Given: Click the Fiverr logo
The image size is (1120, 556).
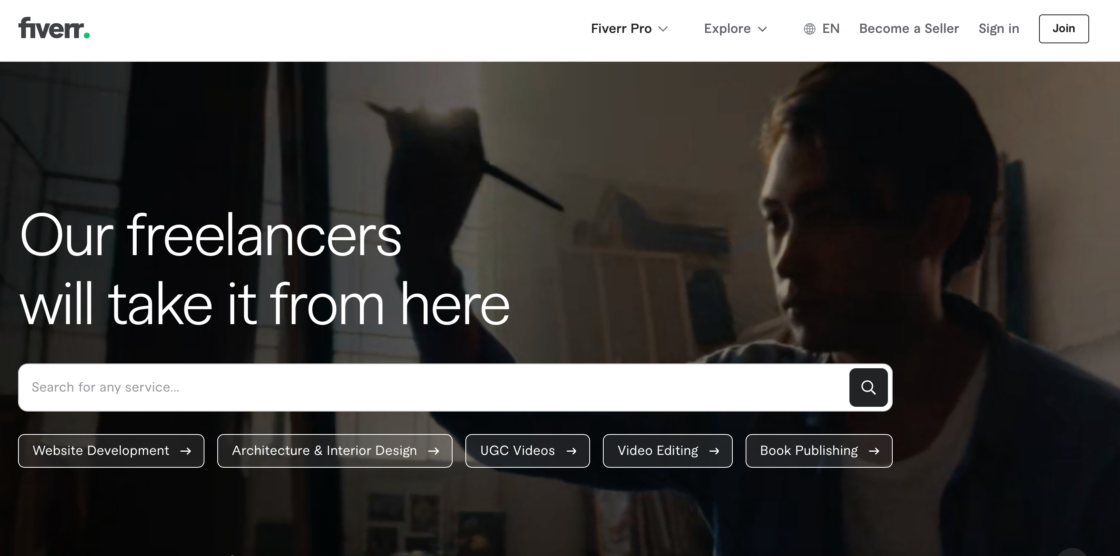Looking at the screenshot, I should click(x=54, y=28).
